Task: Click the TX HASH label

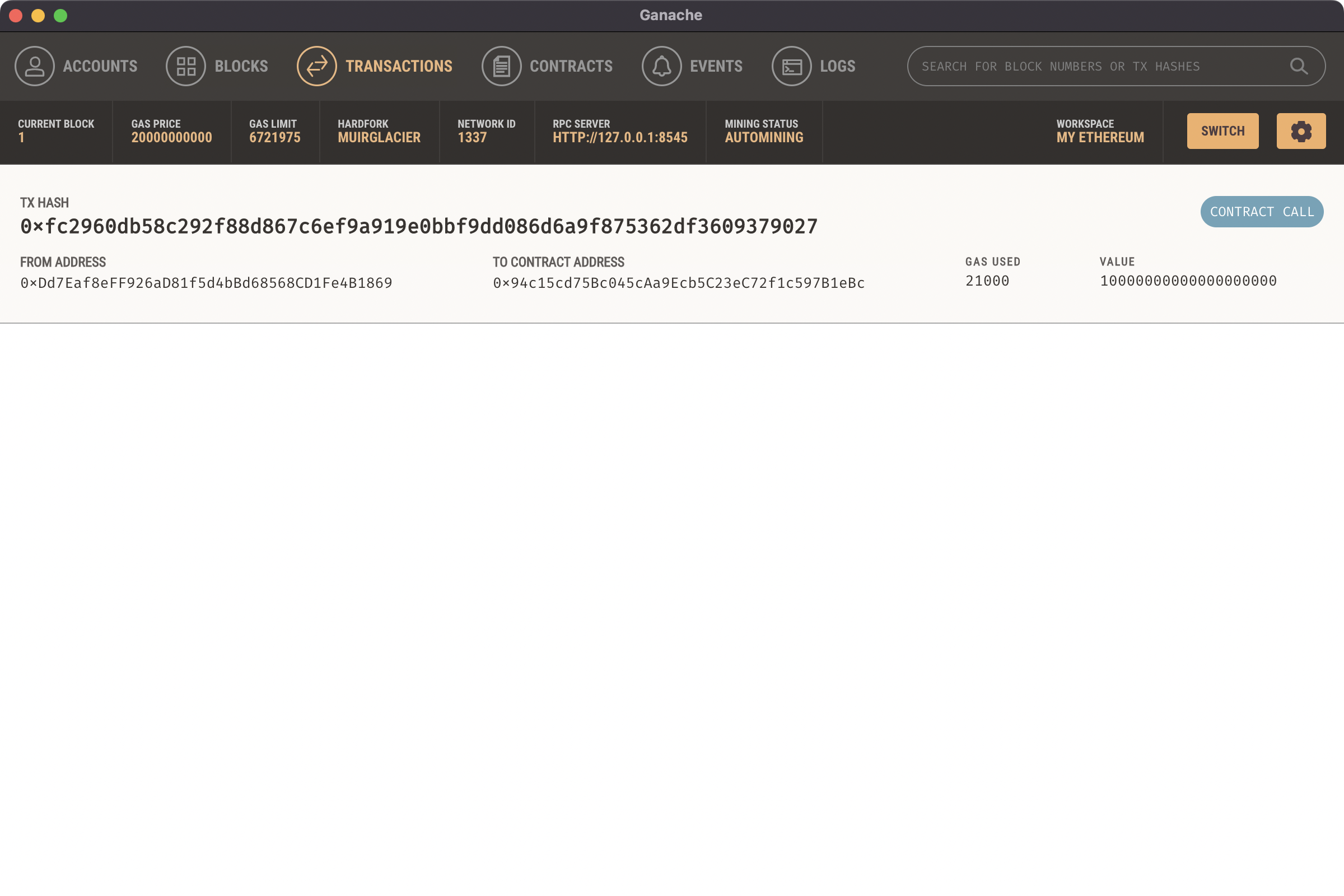Action: click(x=45, y=203)
